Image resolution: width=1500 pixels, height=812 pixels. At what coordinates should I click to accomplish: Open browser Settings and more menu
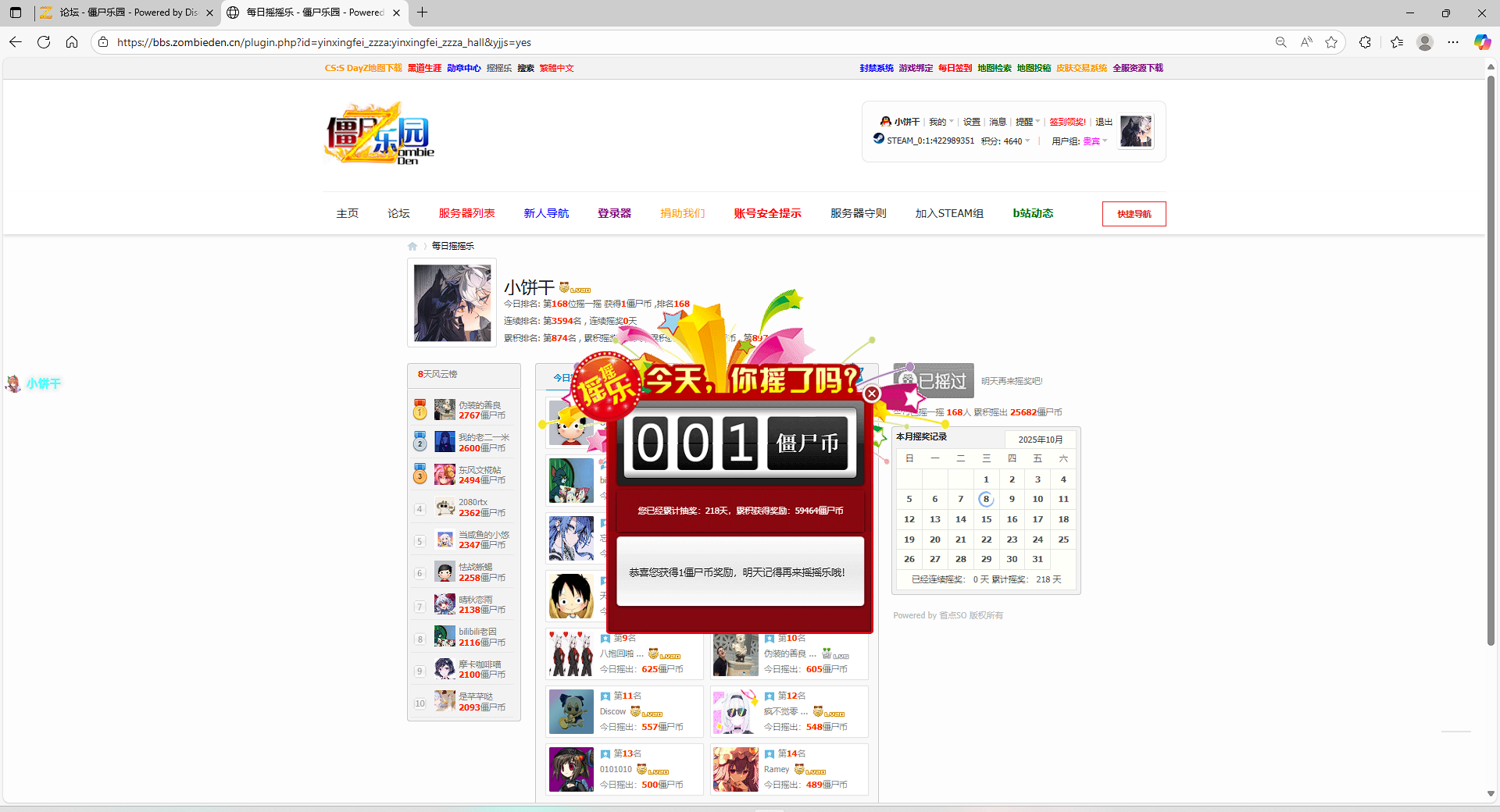click(1453, 42)
